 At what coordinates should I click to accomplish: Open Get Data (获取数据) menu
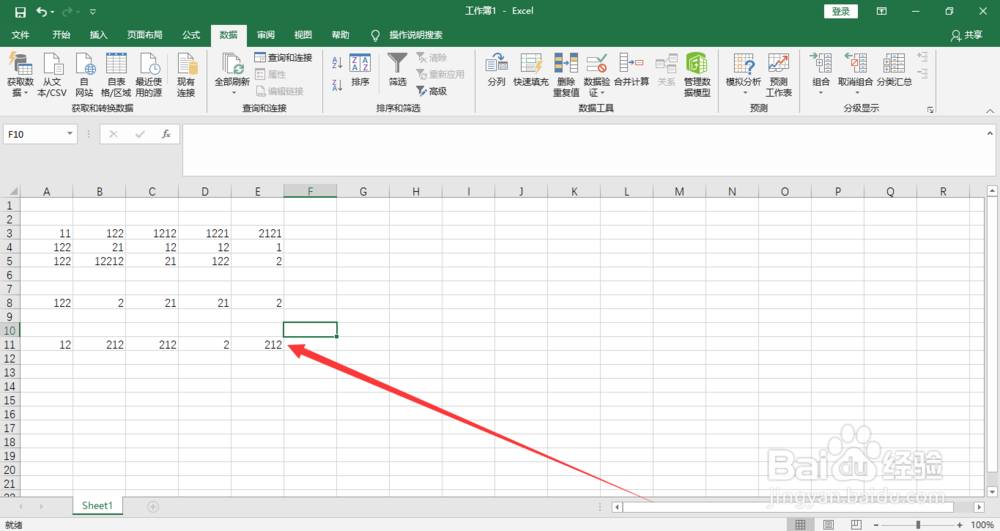click(x=20, y=75)
